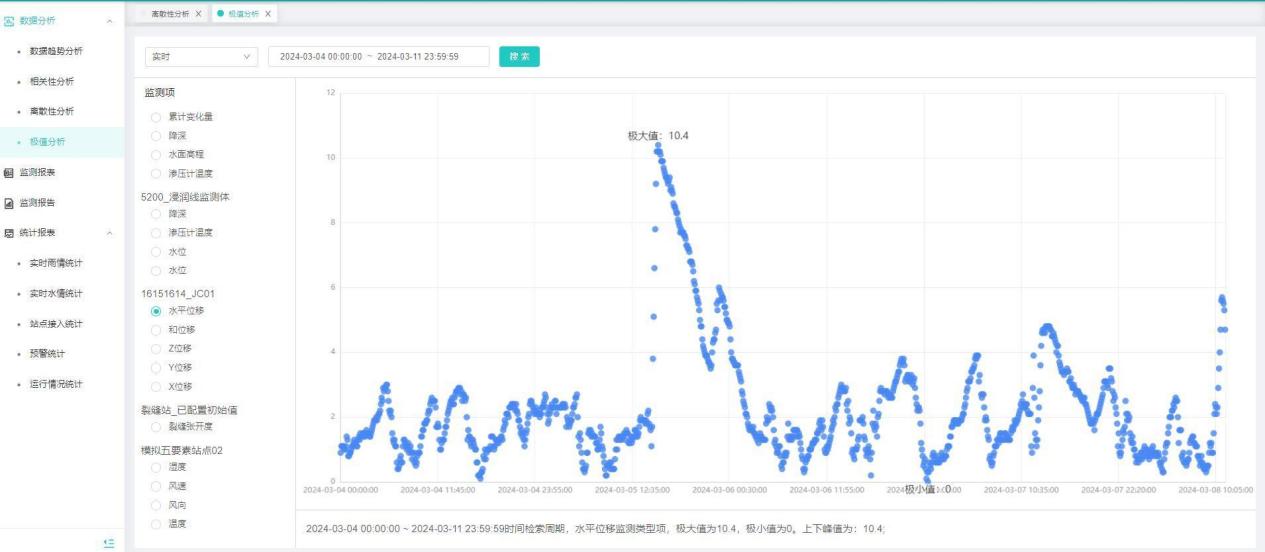The height and width of the screenshot is (552, 1265).
Task: Click the 搜索 button
Action: click(519, 57)
